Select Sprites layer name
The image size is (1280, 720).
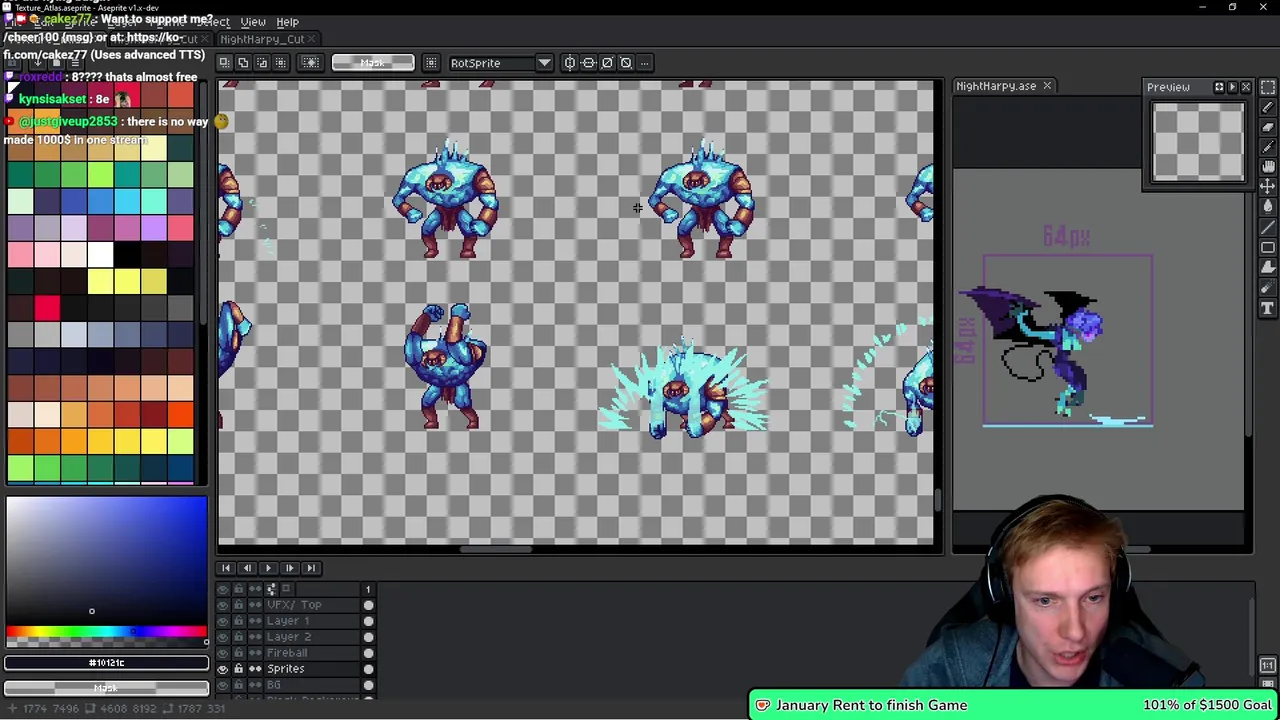[286, 669]
